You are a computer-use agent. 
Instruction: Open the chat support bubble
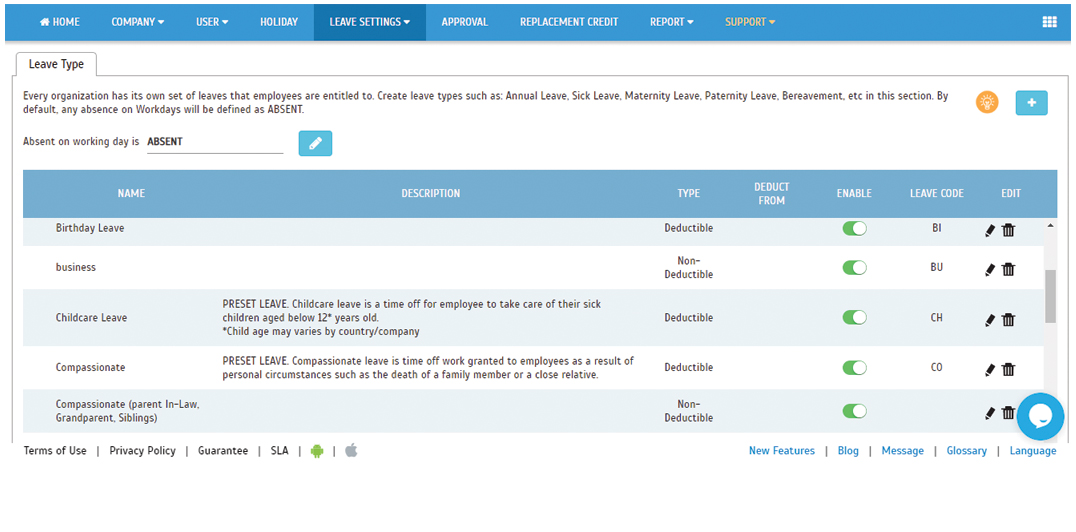click(x=1040, y=416)
